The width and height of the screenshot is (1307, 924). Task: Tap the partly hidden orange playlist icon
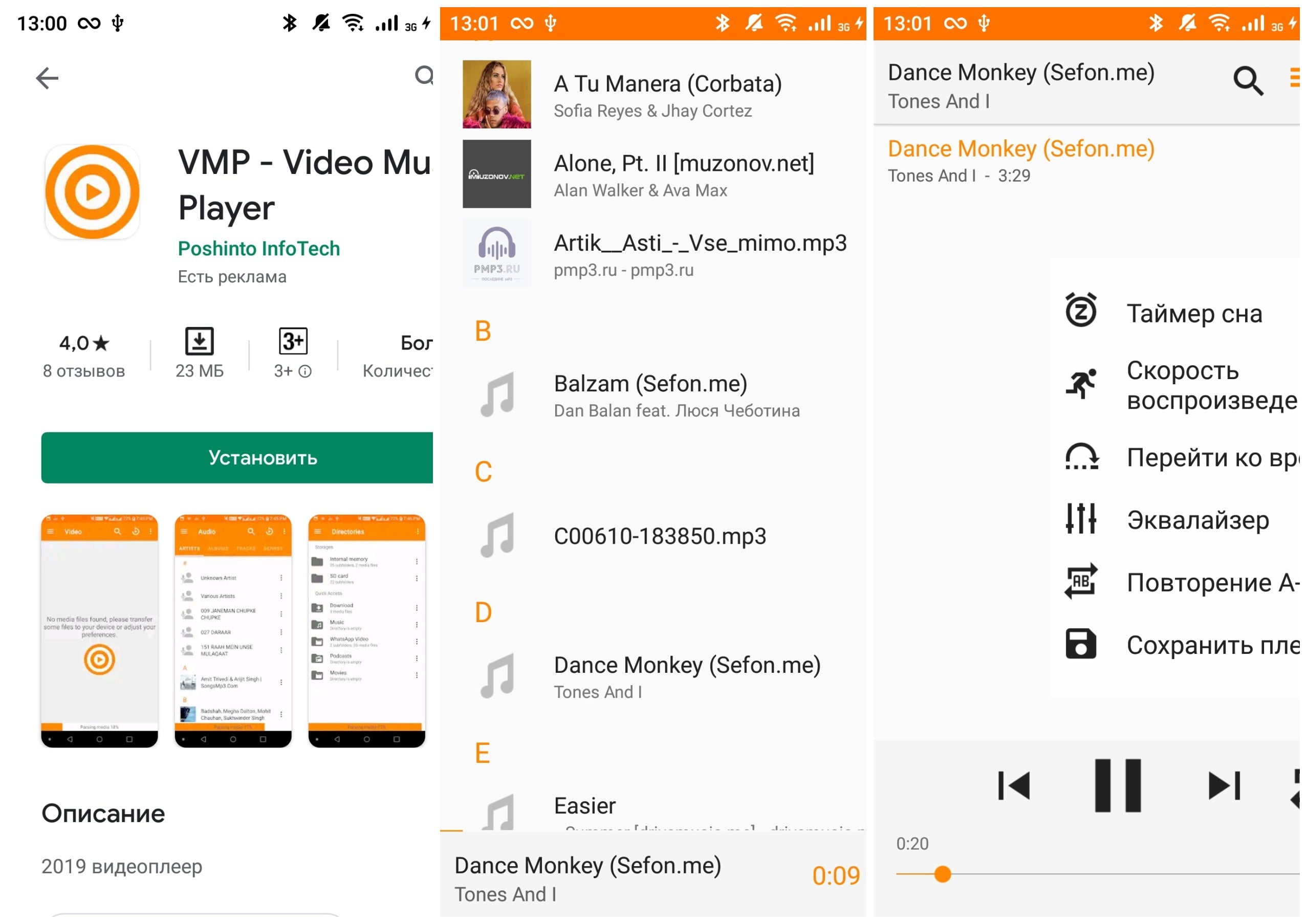click(x=1295, y=77)
